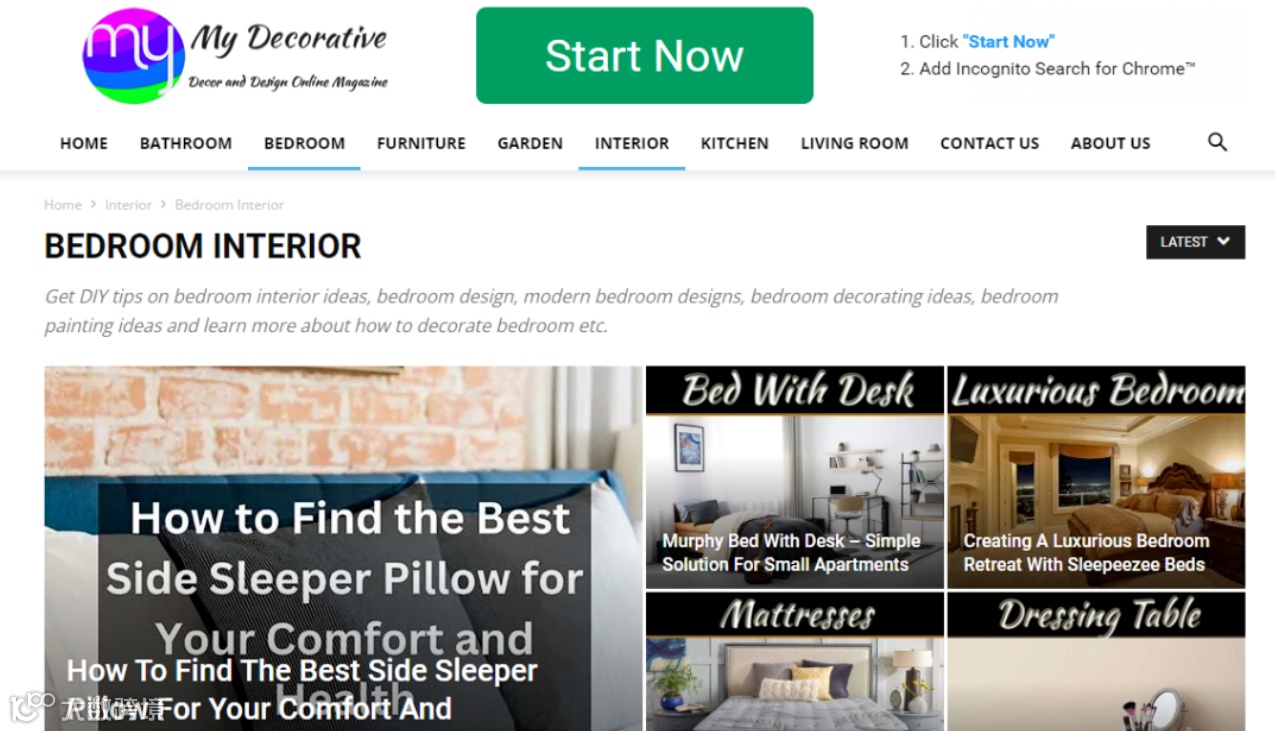This screenshot has width=1275, height=731.
Task: Open the Mattresses article thumbnail
Action: point(795,661)
